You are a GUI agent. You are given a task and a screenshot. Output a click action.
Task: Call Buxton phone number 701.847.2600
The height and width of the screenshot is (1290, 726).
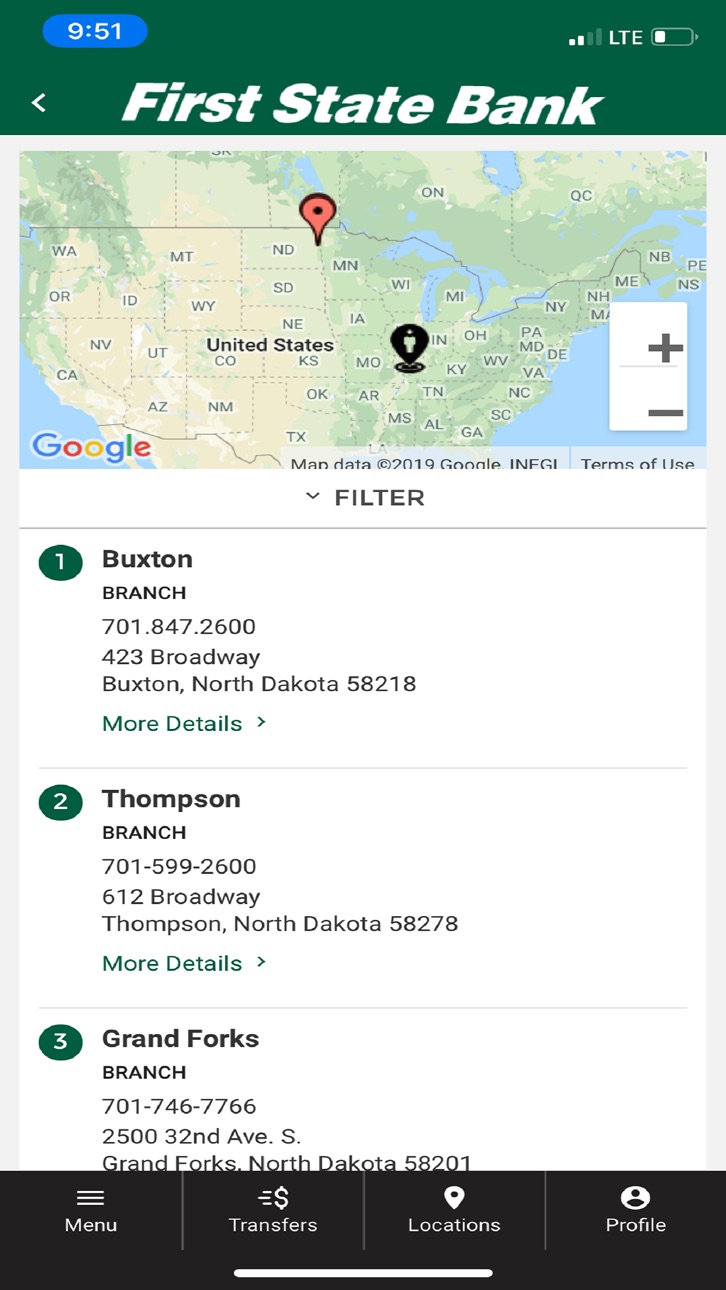click(179, 627)
